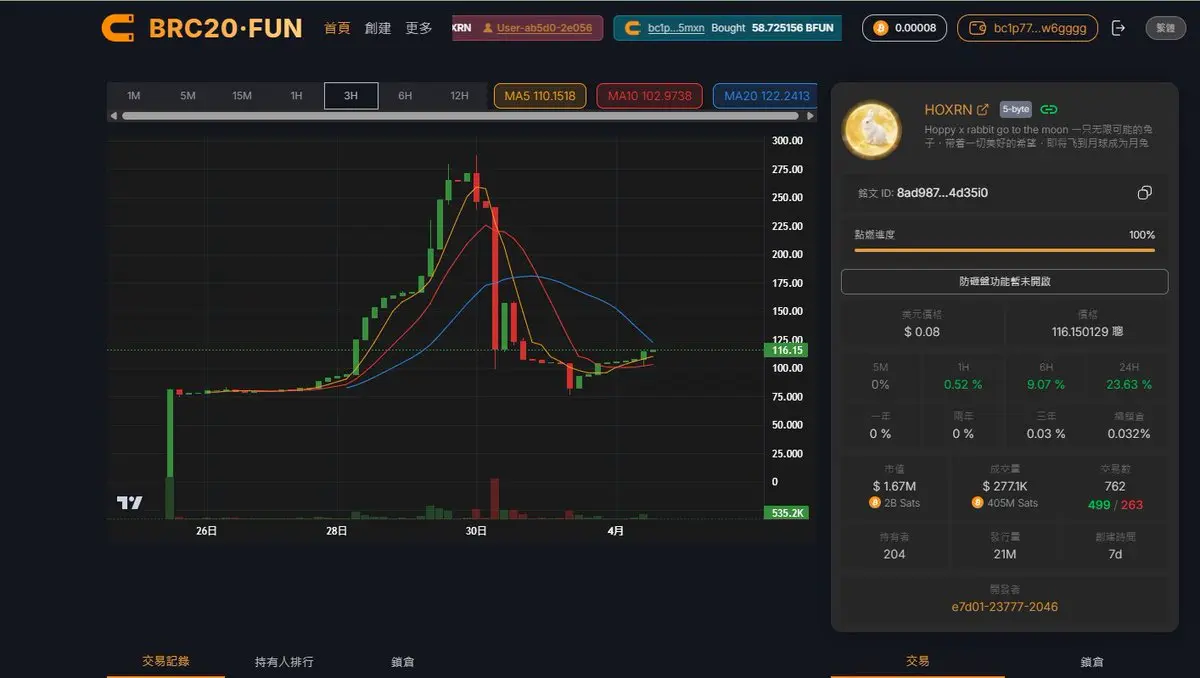Click the Bitcoin icon beside 405M Sats
Image resolution: width=1200 pixels, height=678 pixels.
[x=978, y=503]
